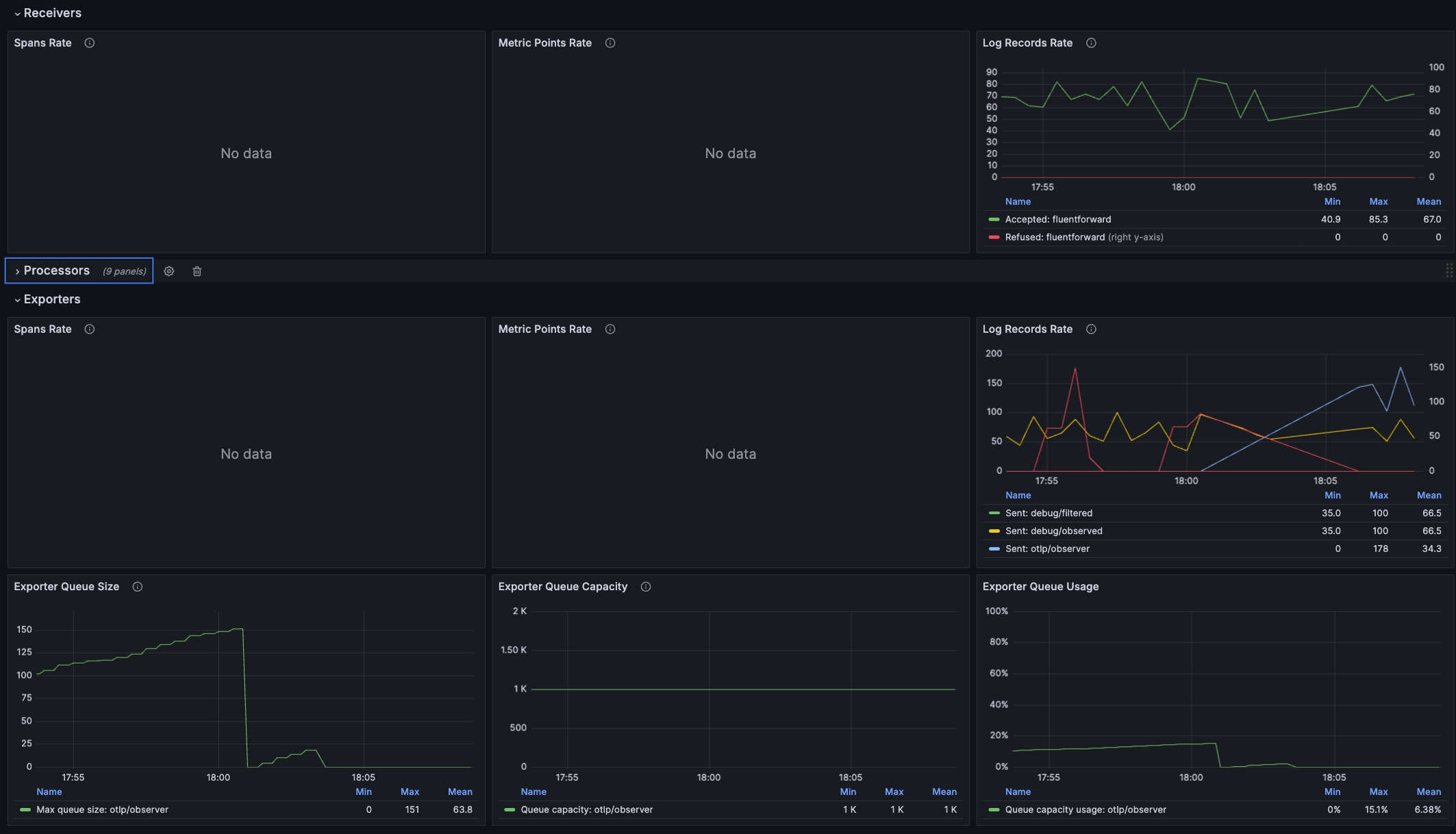This screenshot has height=834, width=1456.
Task: Sort Exporters log legend by Max column
Action: point(1378,495)
